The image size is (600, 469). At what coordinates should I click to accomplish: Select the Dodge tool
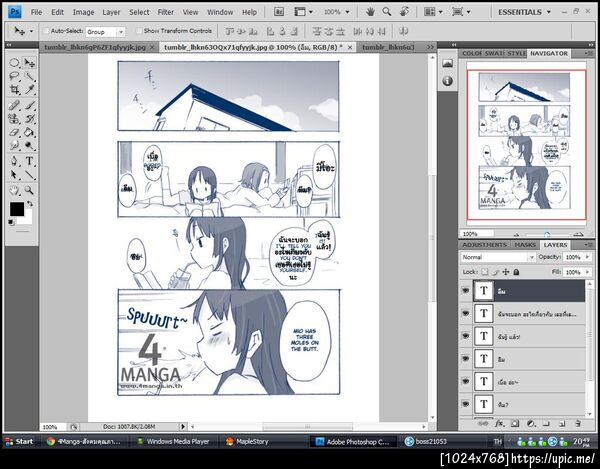pos(29,146)
